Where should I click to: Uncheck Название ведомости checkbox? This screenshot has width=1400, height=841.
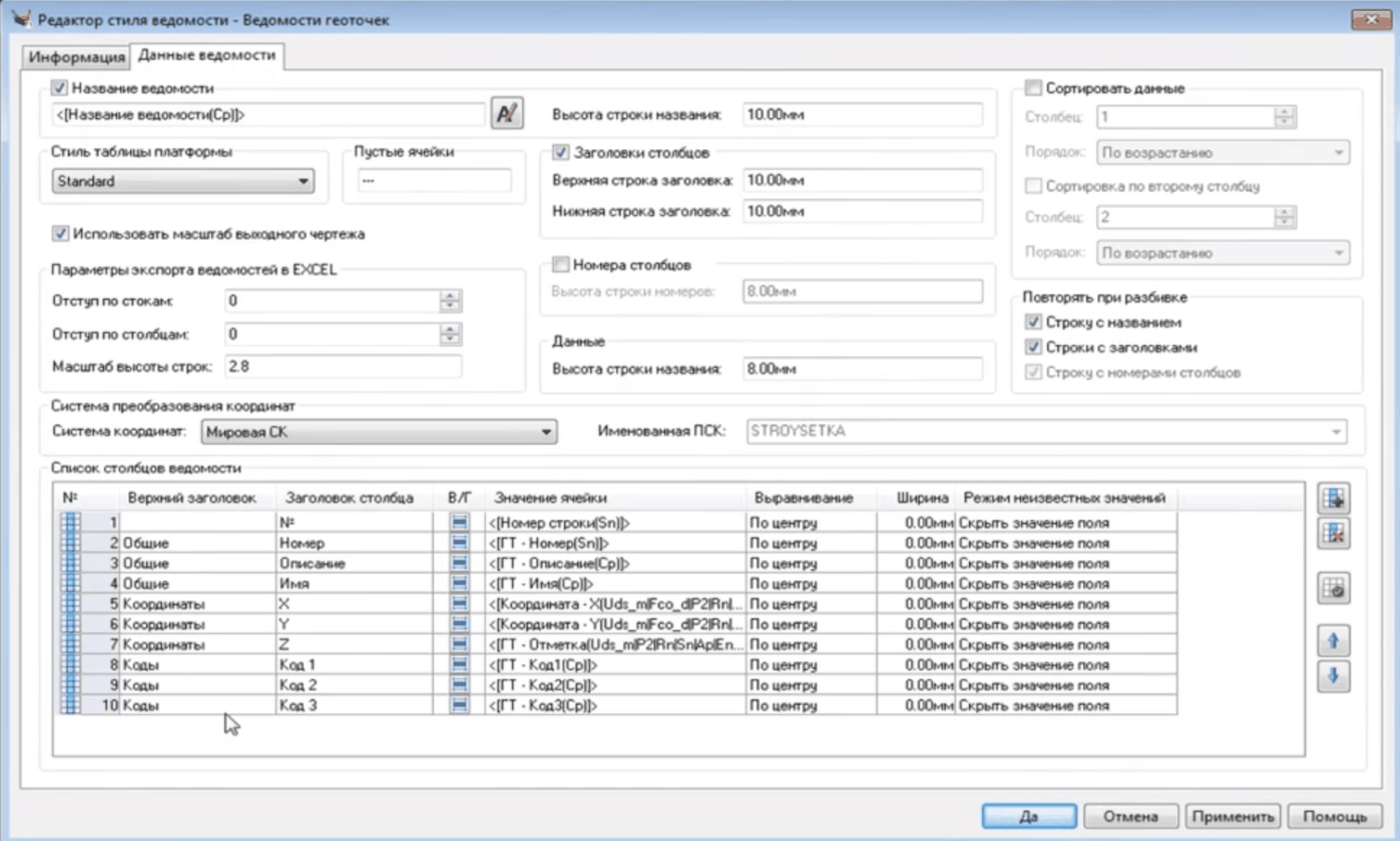click(x=59, y=88)
